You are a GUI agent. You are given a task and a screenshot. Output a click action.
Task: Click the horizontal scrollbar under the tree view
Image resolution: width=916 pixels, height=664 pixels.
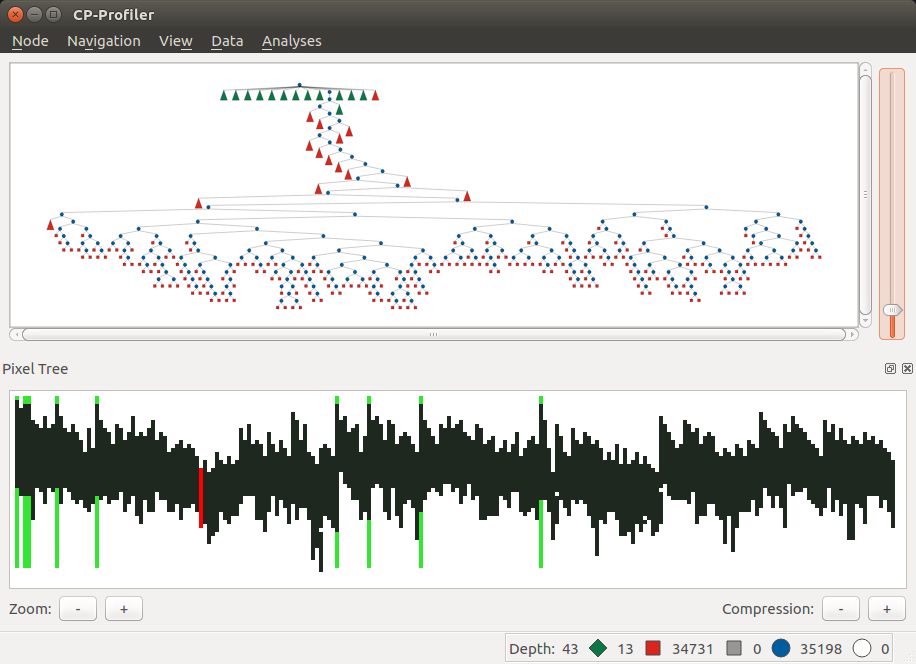[x=433, y=333]
